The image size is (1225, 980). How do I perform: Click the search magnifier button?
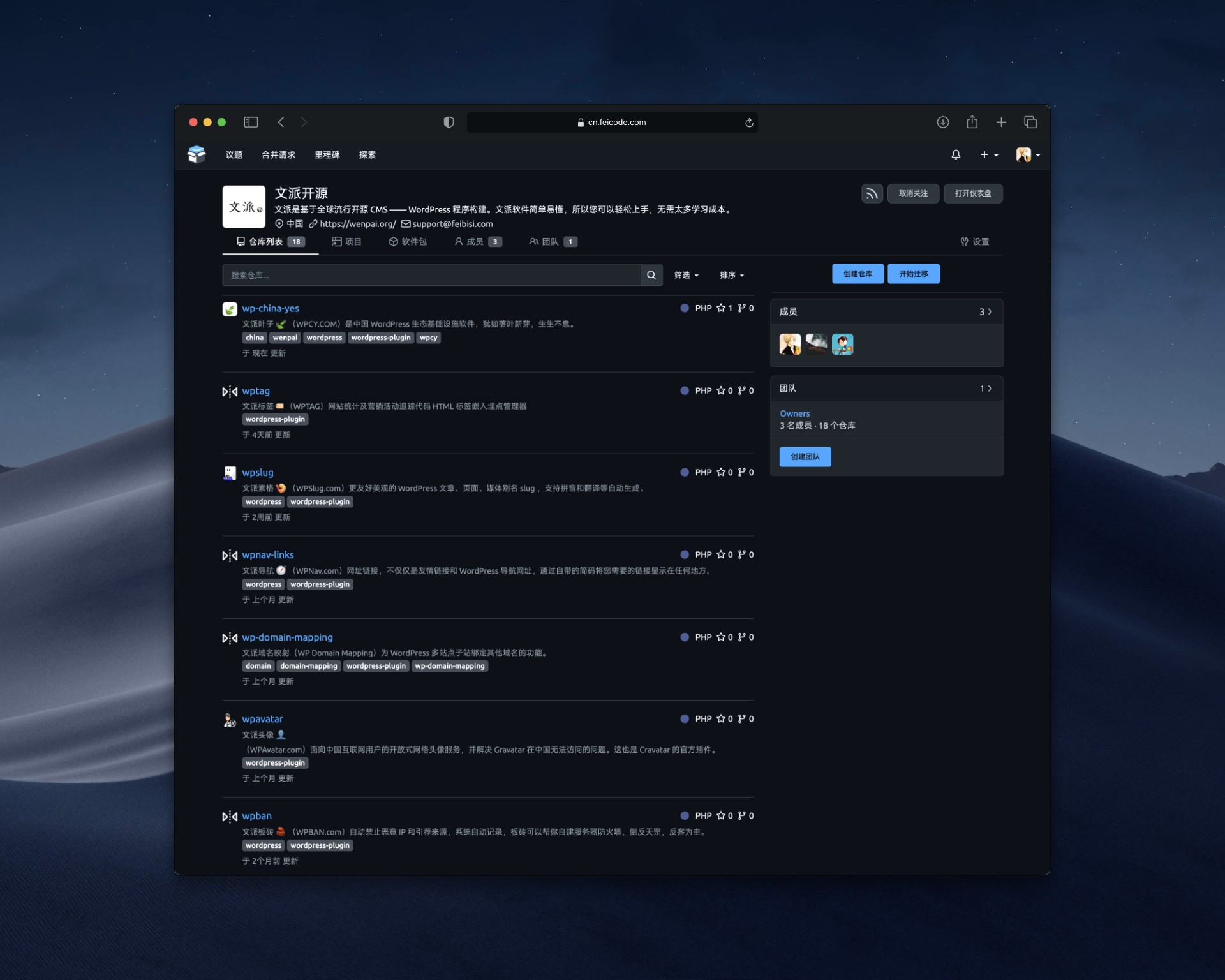point(651,275)
